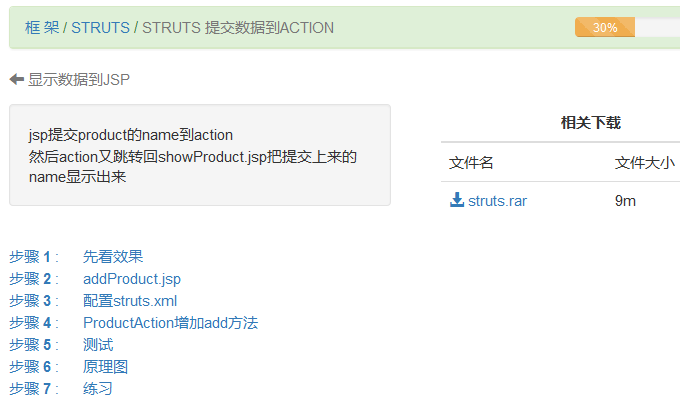Click the 文件名 column header
The height and width of the screenshot is (402, 680).
click(x=471, y=163)
